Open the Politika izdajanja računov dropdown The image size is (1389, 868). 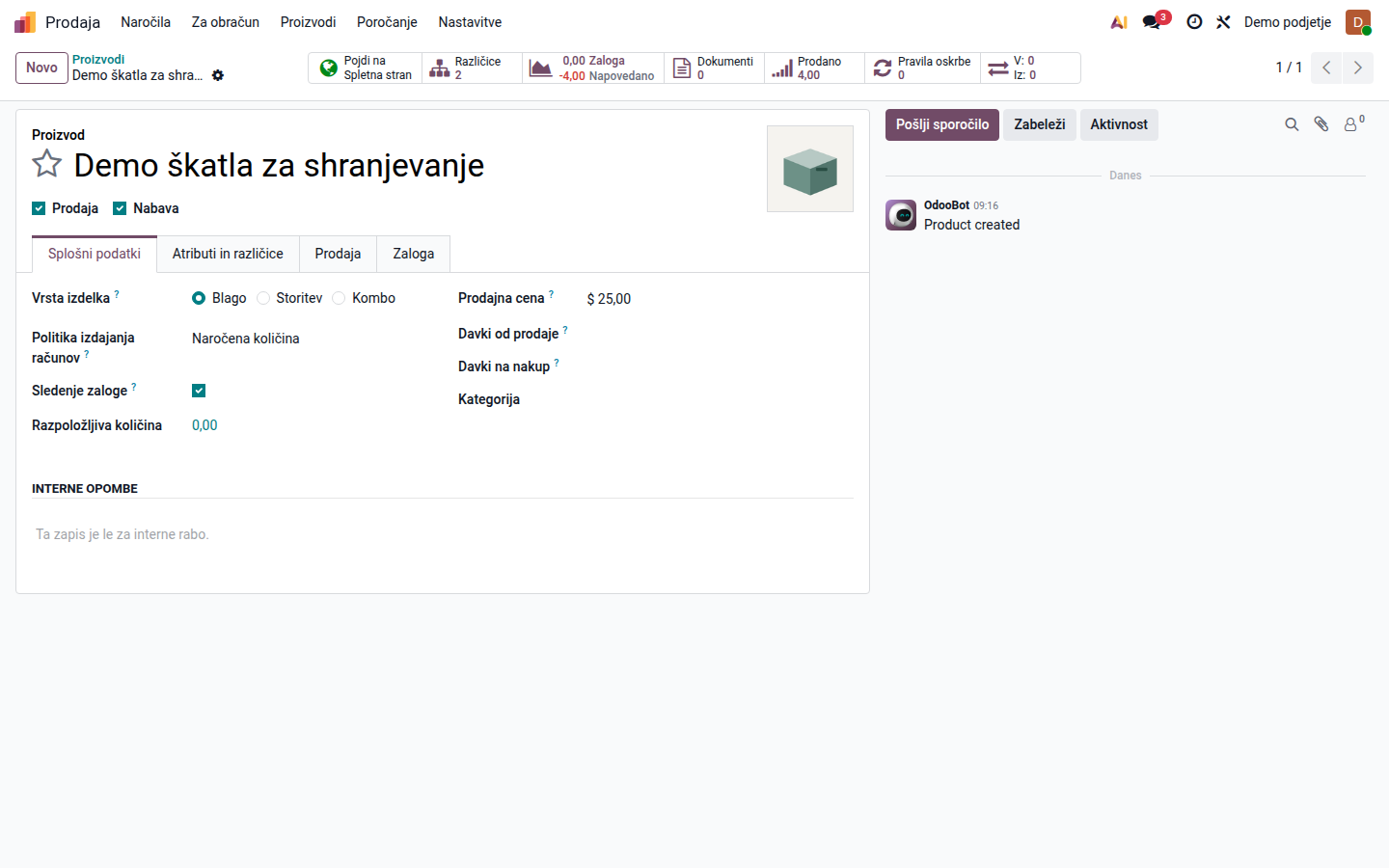(311, 339)
